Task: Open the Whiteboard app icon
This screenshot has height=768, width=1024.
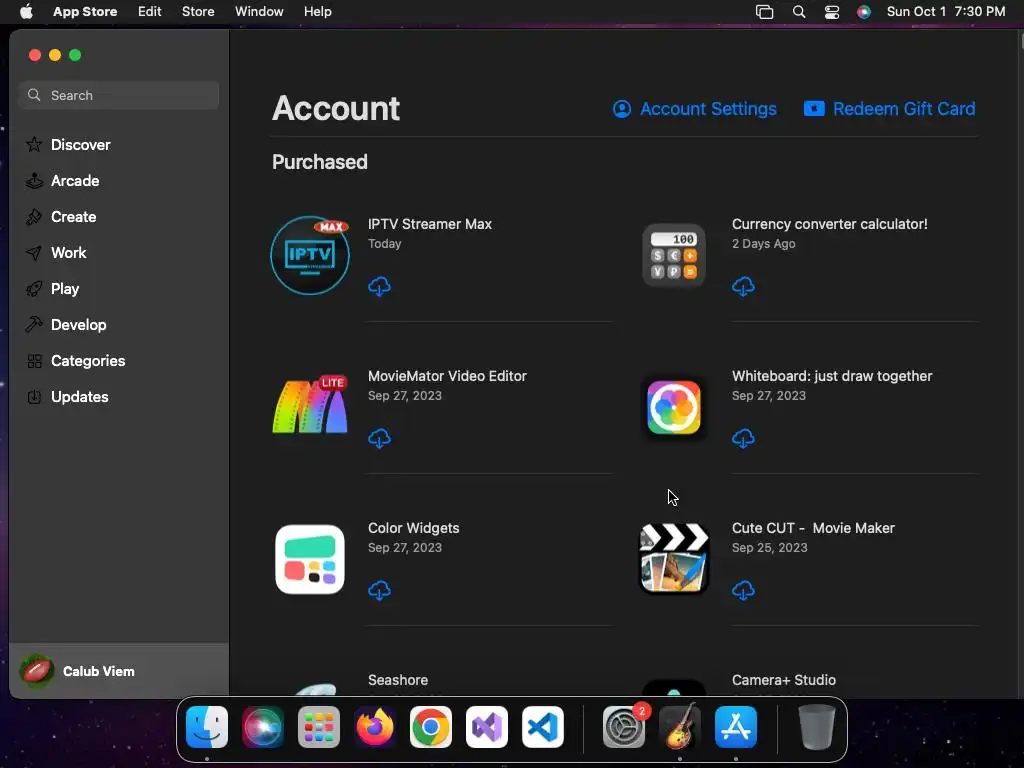Action: [x=674, y=408]
